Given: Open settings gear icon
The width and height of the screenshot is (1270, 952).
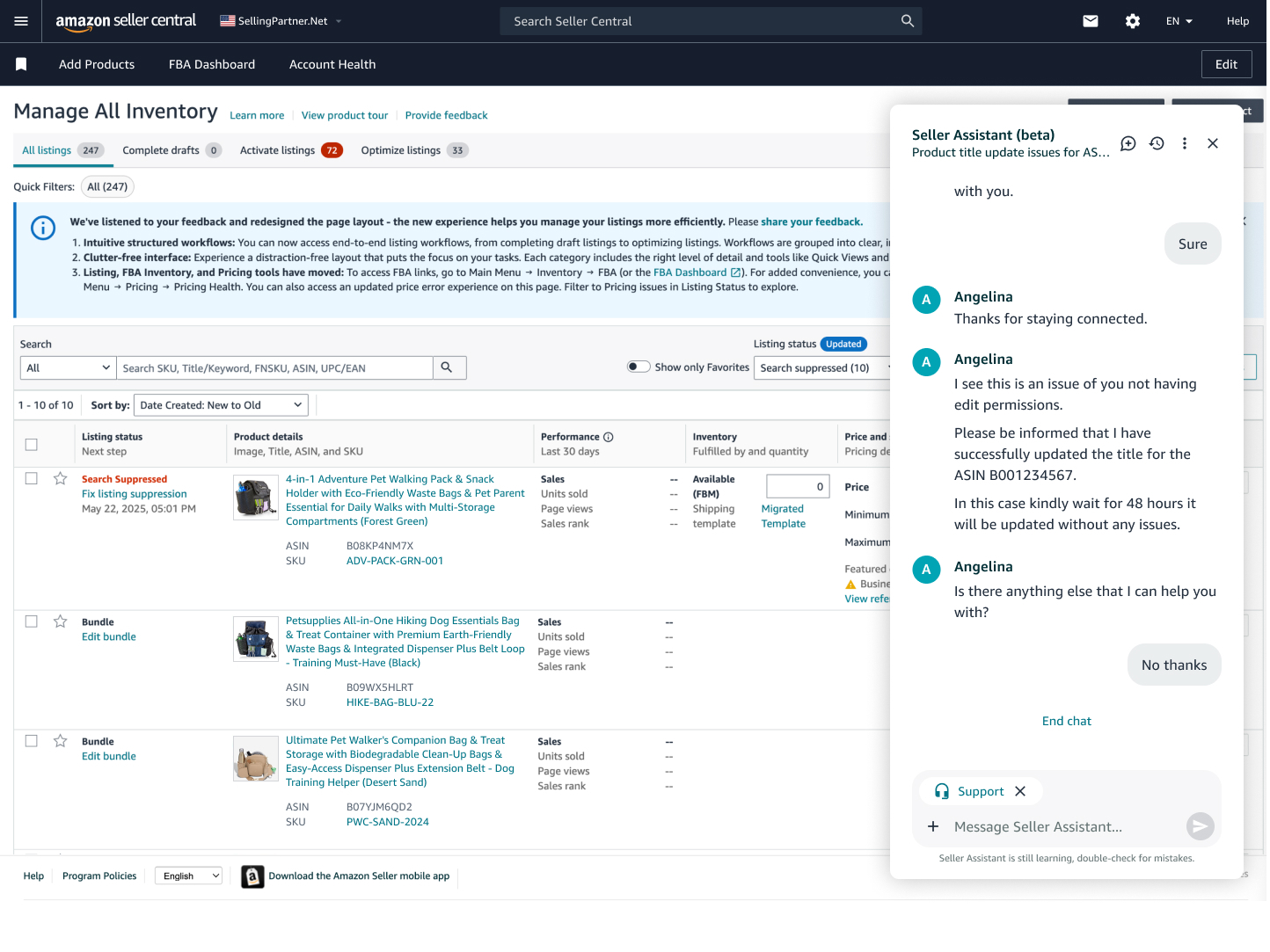Looking at the screenshot, I should (x=1133, y=21).
